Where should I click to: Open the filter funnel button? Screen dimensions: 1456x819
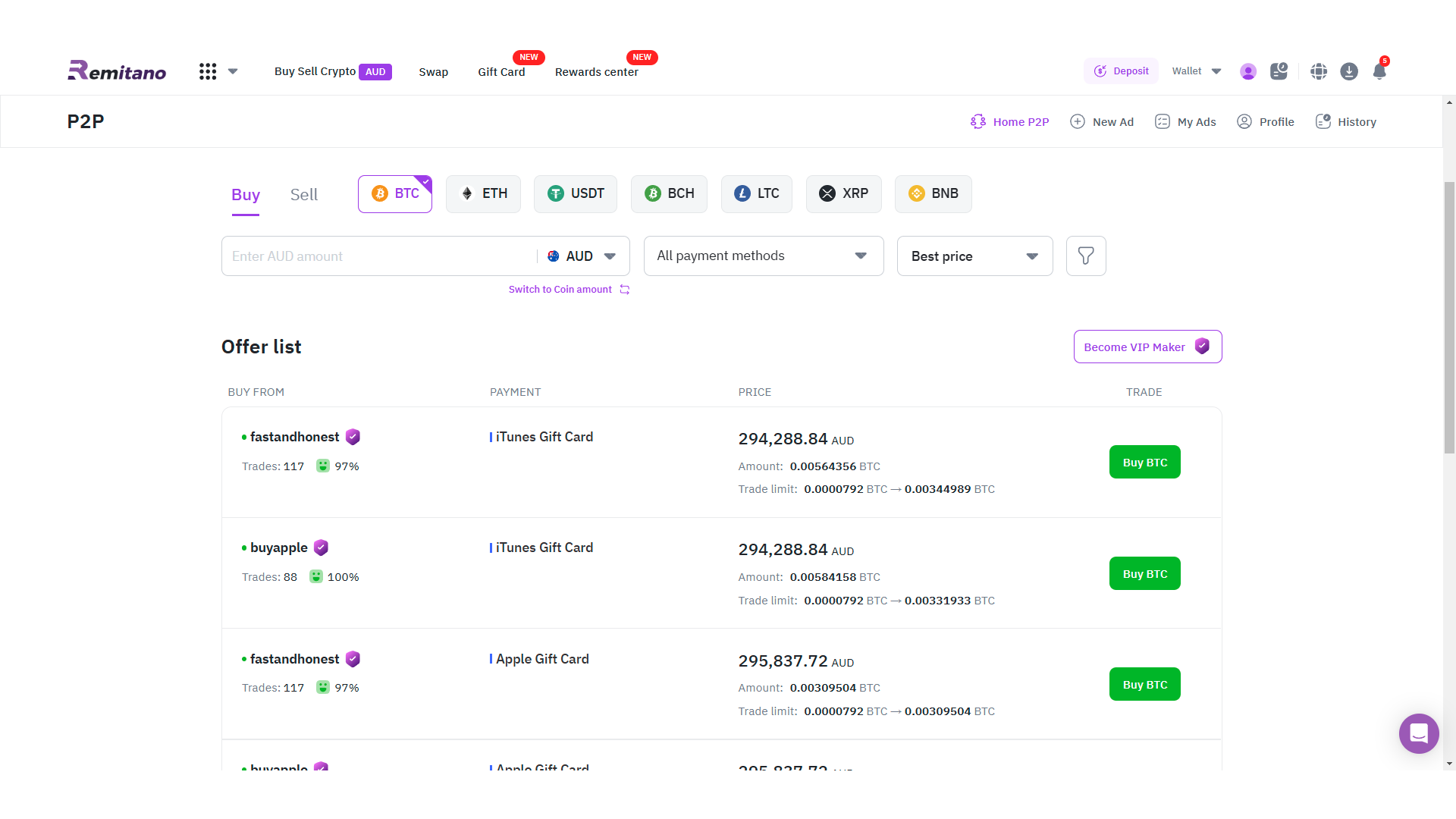(1086, 256)
